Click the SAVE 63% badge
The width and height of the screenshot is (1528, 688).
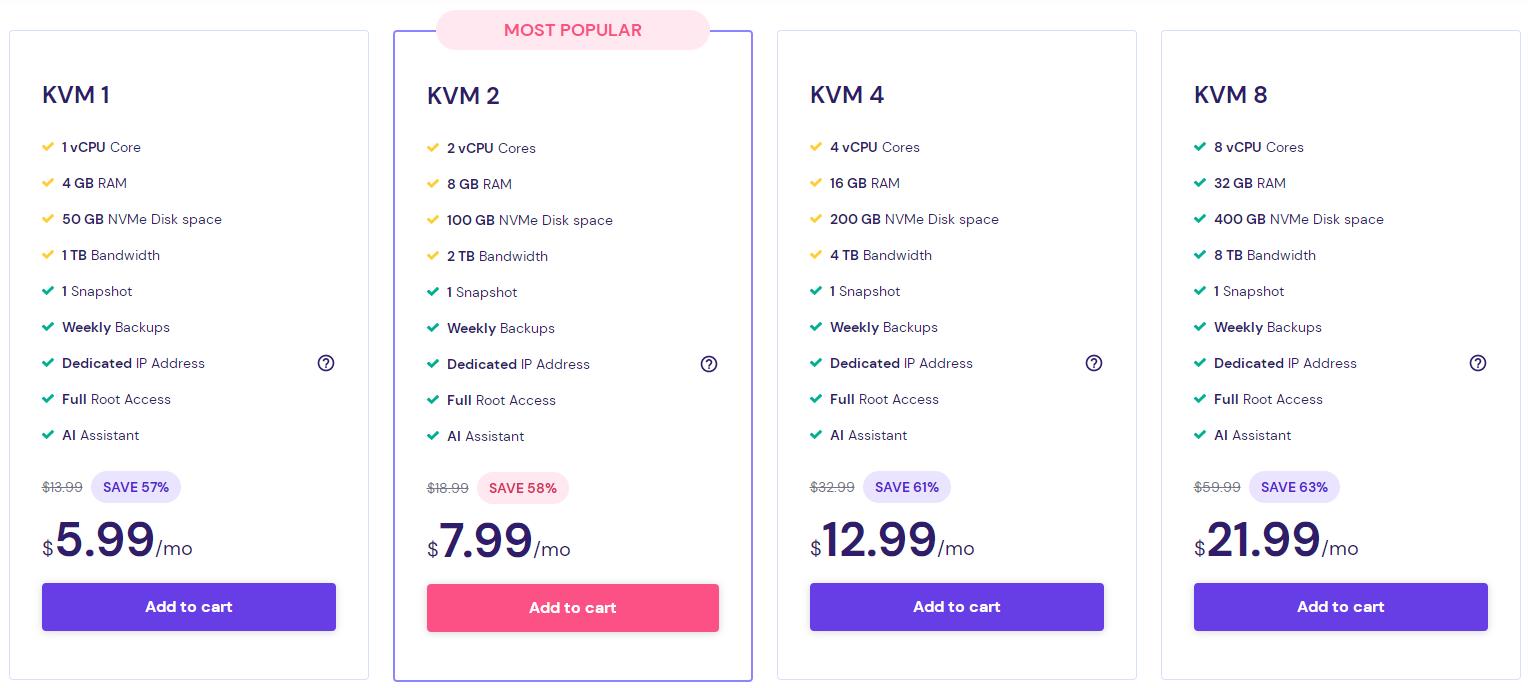point(1294,487)
